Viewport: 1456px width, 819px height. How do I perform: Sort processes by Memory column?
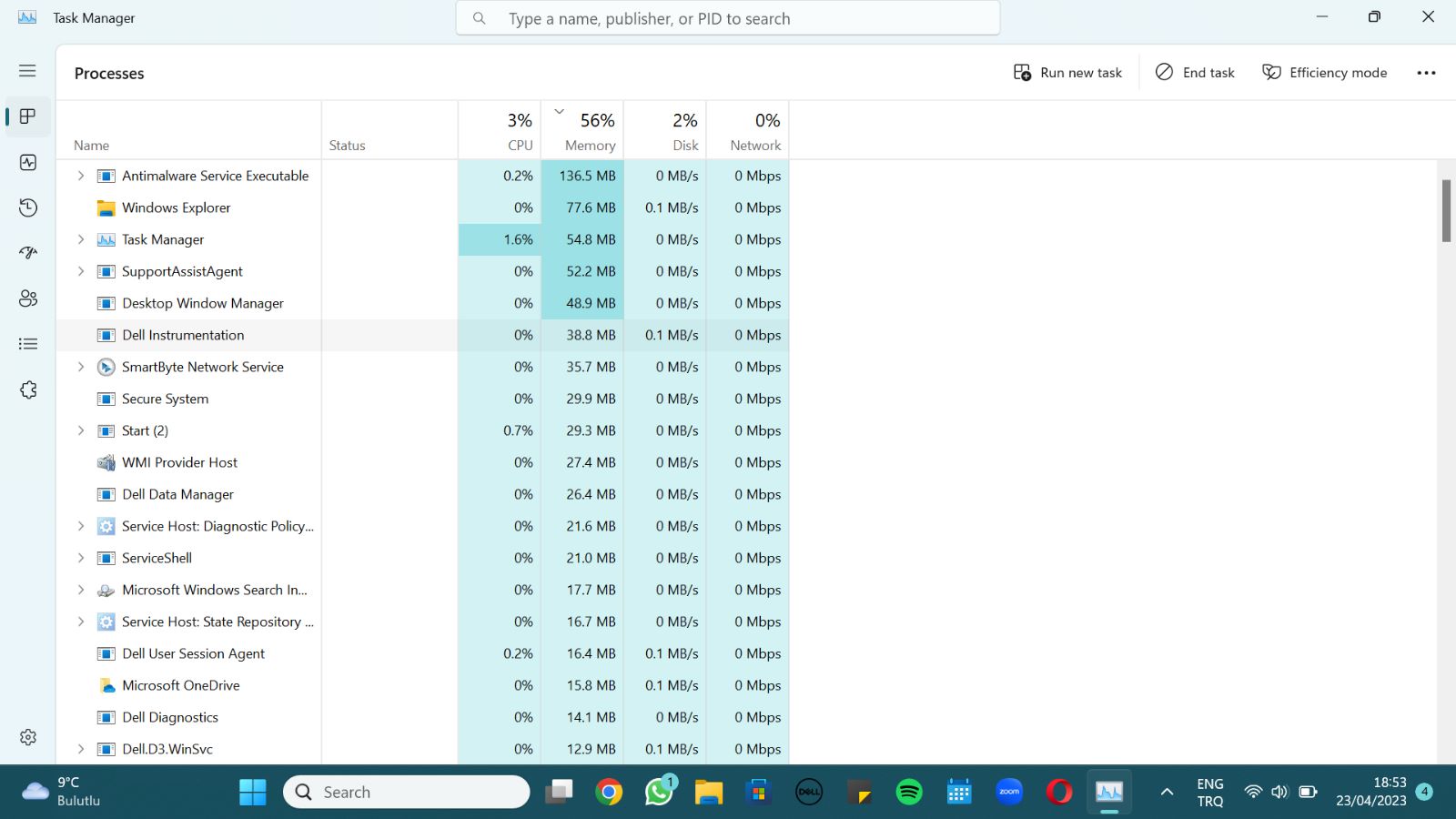pos(582,130)
